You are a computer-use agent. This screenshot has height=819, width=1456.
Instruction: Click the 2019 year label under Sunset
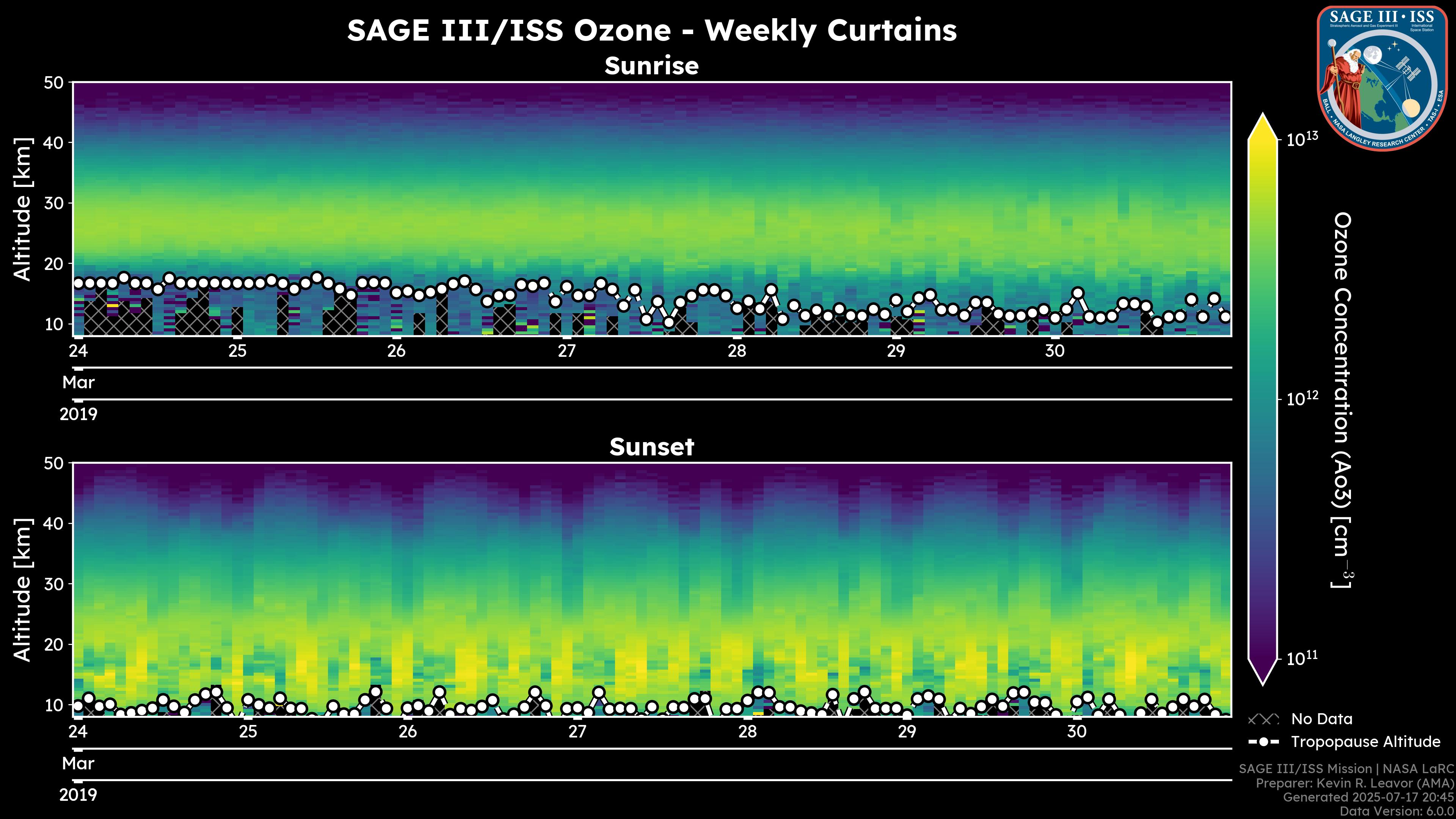[78, 795]
